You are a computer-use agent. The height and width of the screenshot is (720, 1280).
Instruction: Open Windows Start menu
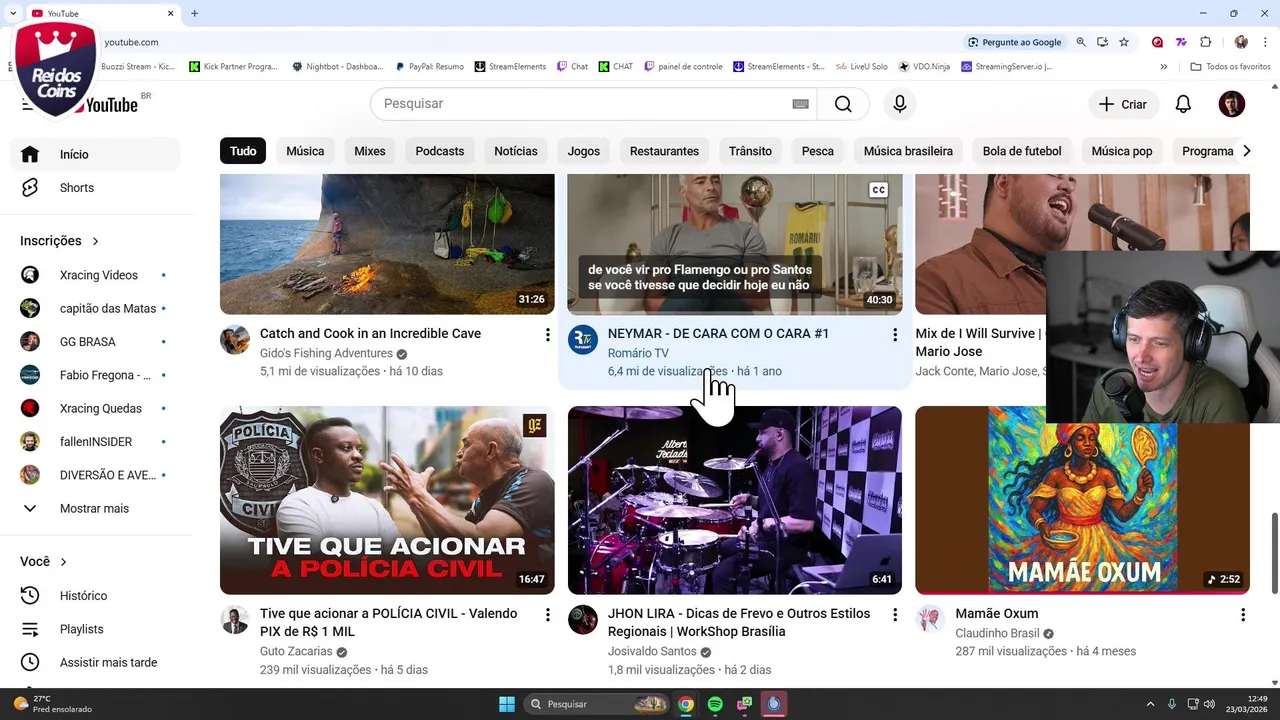507,704
